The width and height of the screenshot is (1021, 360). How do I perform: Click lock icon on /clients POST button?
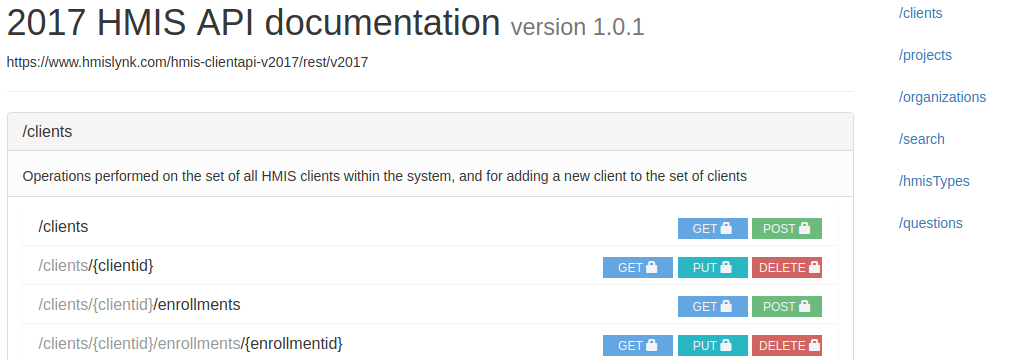click(x=804, y=228)
